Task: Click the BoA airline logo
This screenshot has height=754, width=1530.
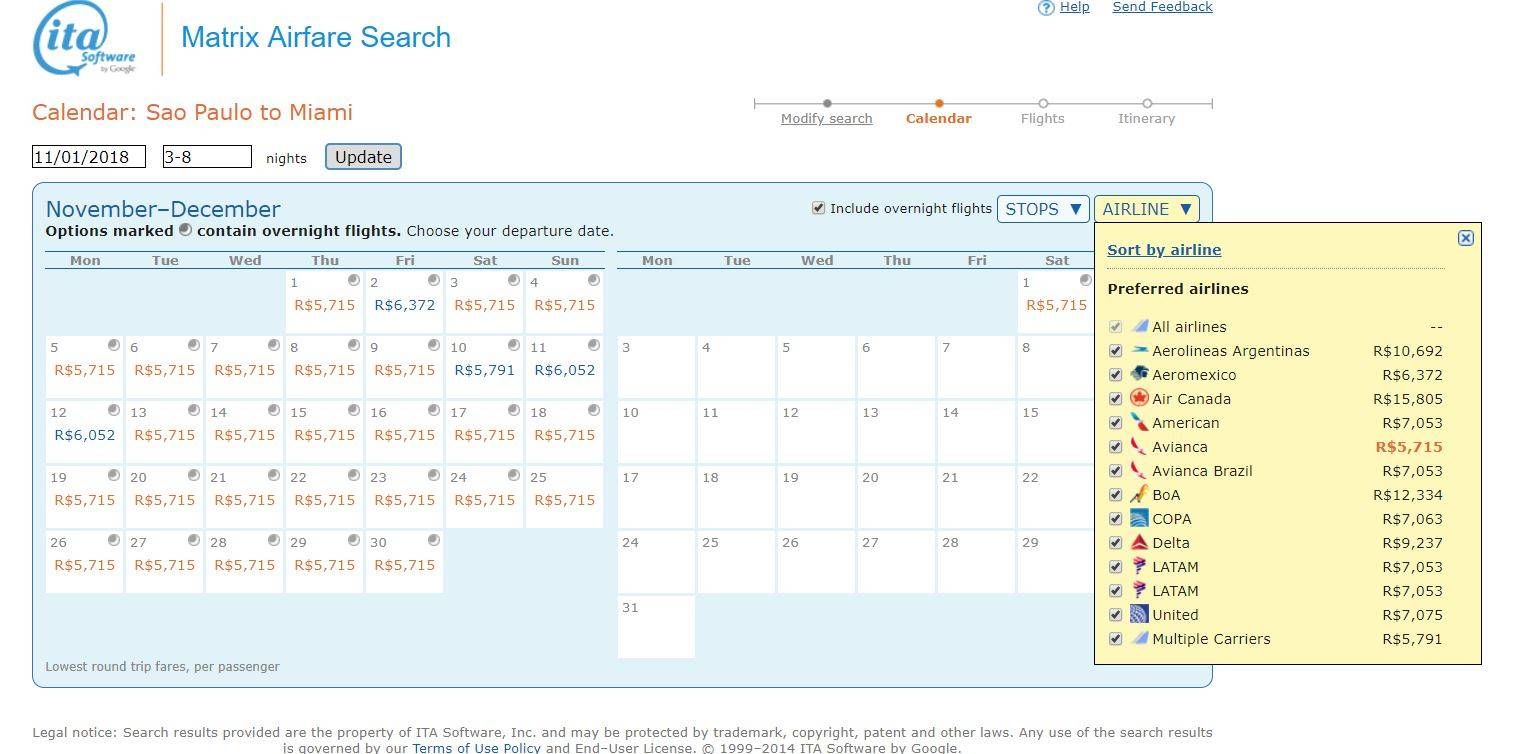Action: pos(1139,495)
